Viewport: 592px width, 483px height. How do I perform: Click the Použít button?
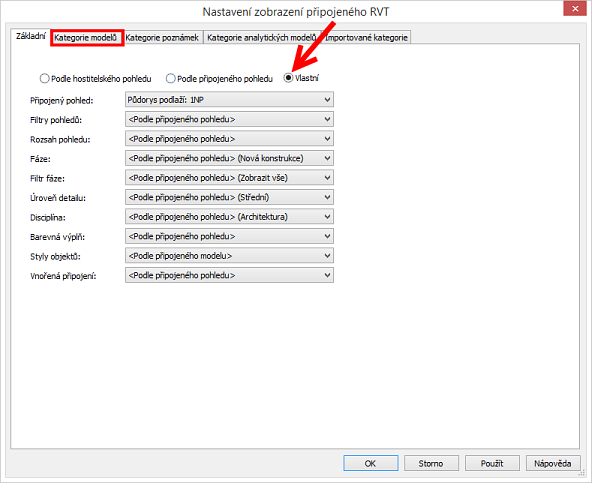[x=492, y=463]
